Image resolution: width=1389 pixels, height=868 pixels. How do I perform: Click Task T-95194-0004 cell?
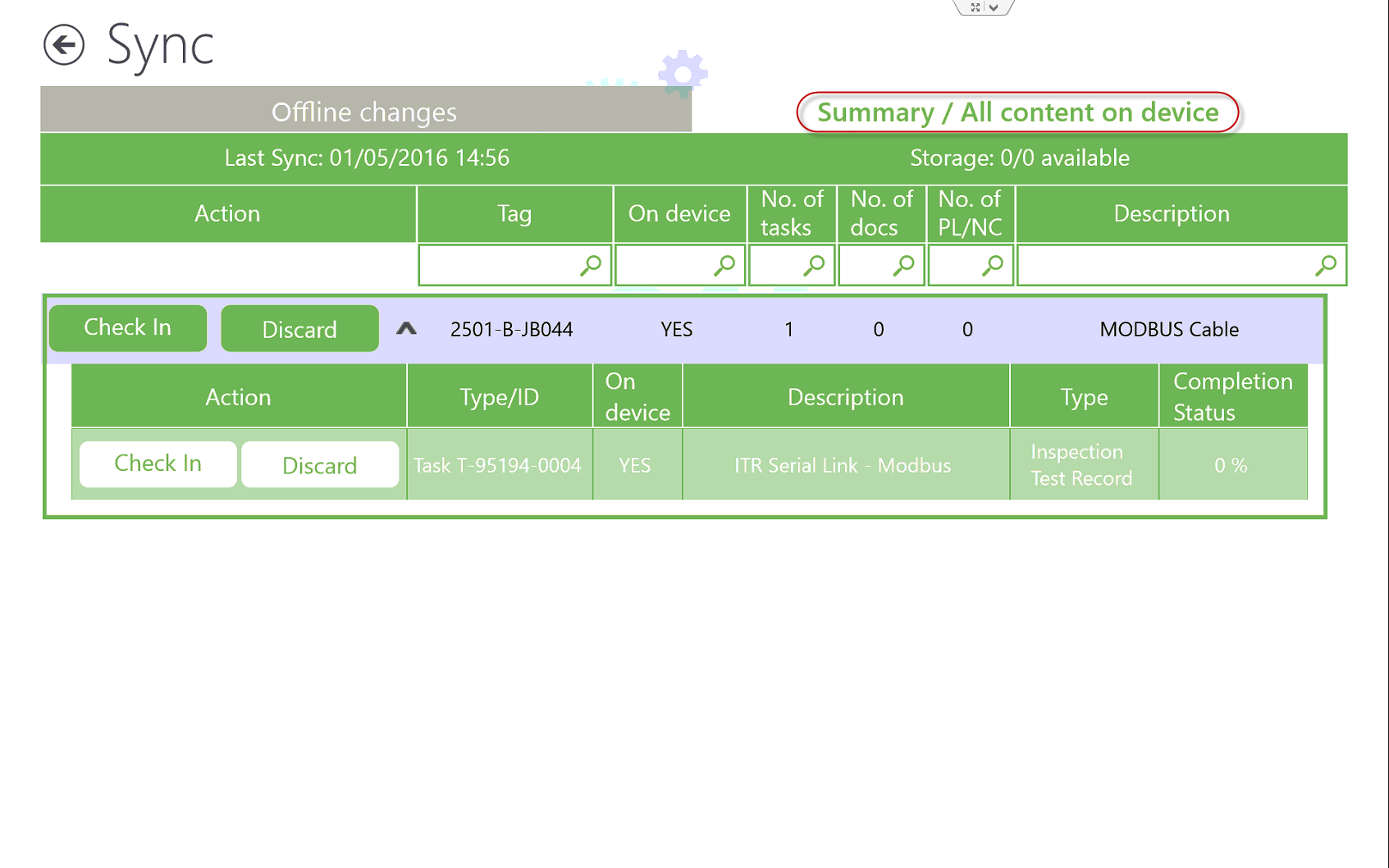[x=498, y=465]
